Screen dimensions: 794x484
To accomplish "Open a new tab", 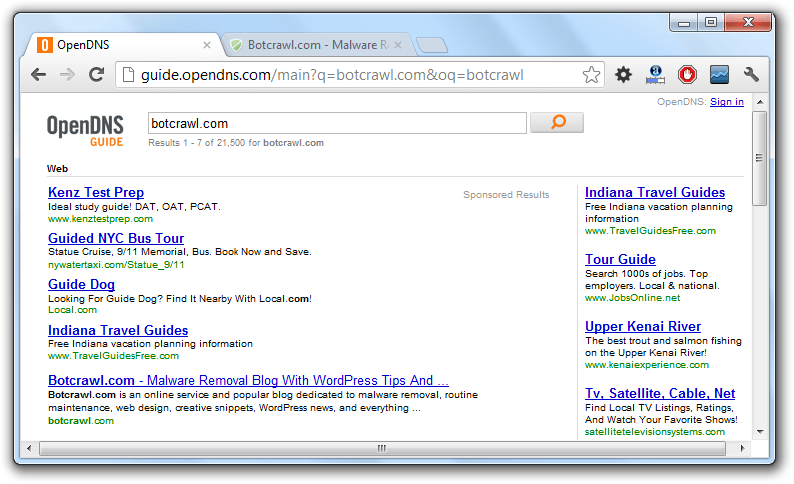I will click(432, 45).
